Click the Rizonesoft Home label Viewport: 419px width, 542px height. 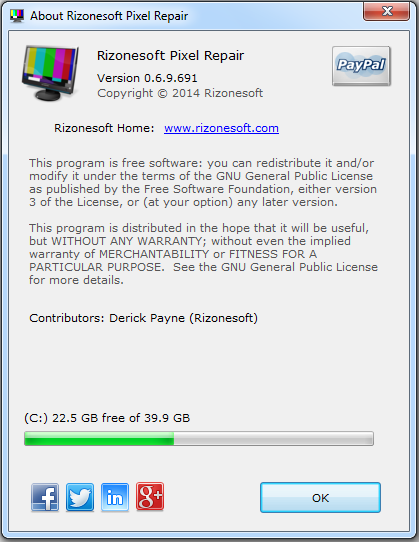104,128
